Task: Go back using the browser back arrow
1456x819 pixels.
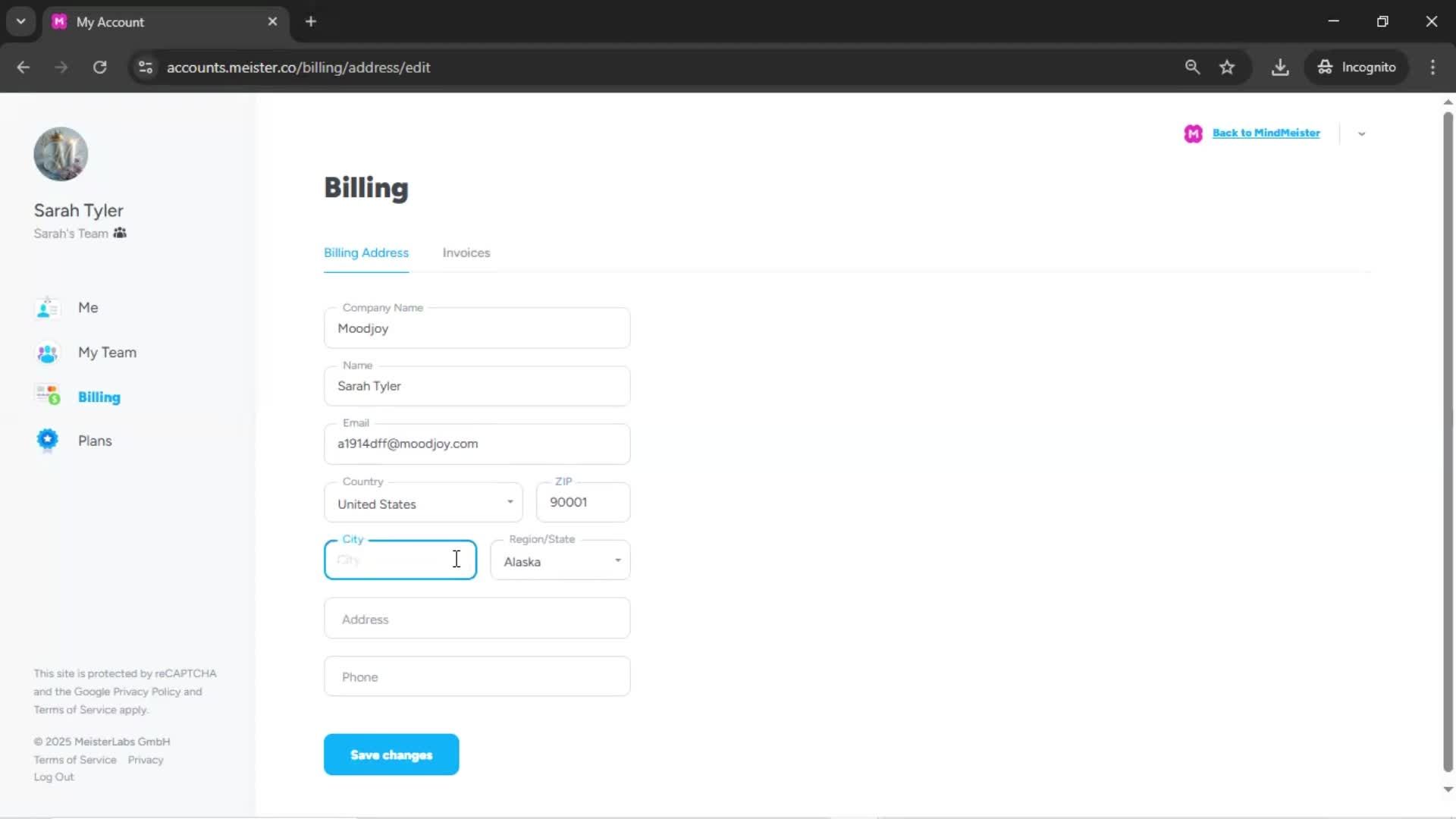Action: point(24,67)
